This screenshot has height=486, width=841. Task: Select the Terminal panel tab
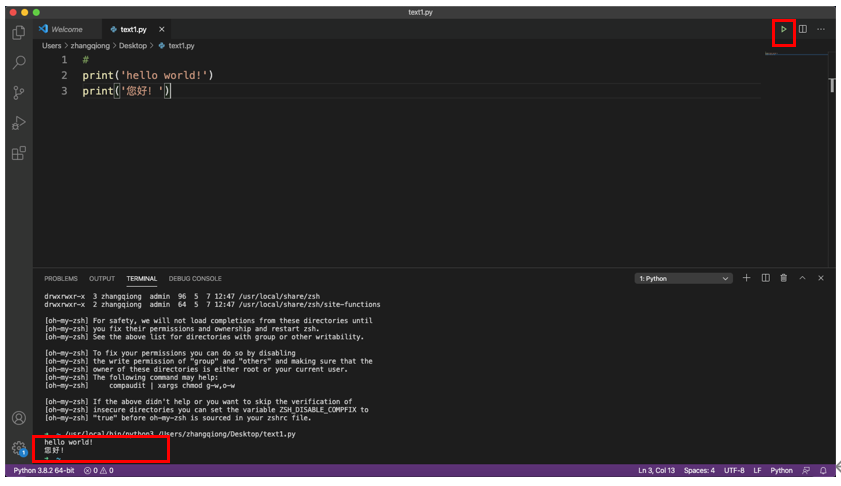(142, 278)
